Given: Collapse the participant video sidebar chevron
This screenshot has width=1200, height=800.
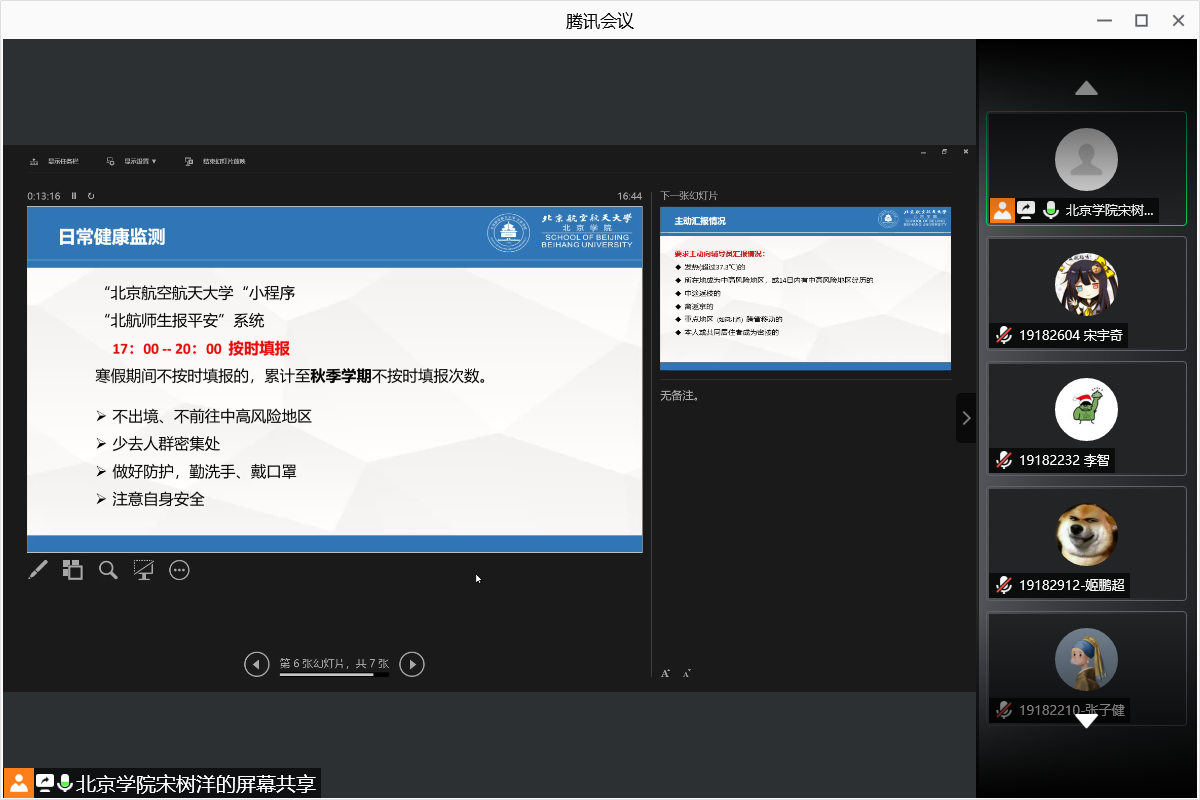Looking at the screenshot, I should point(966,418).
